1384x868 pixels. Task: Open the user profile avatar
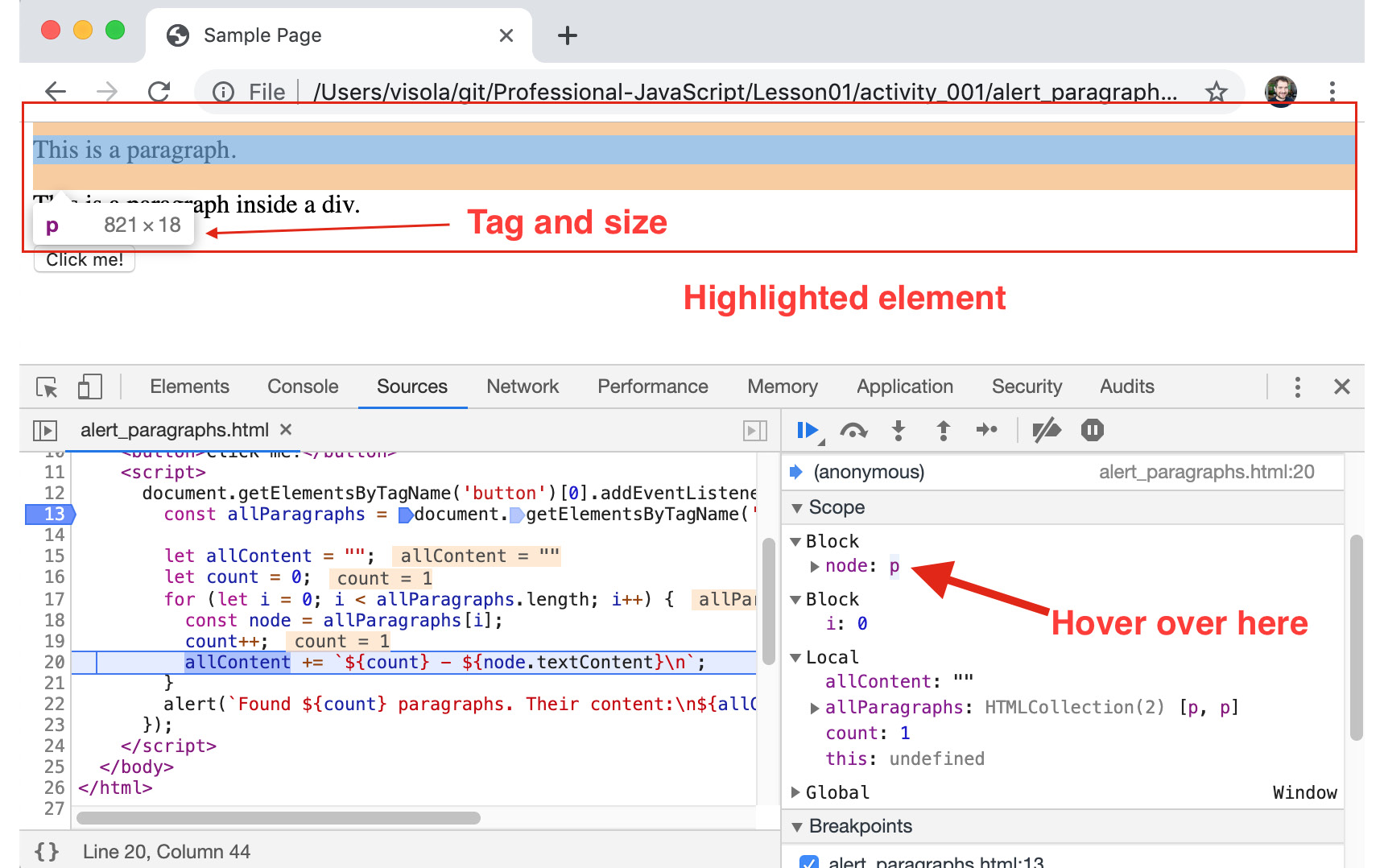(1280, 92)
